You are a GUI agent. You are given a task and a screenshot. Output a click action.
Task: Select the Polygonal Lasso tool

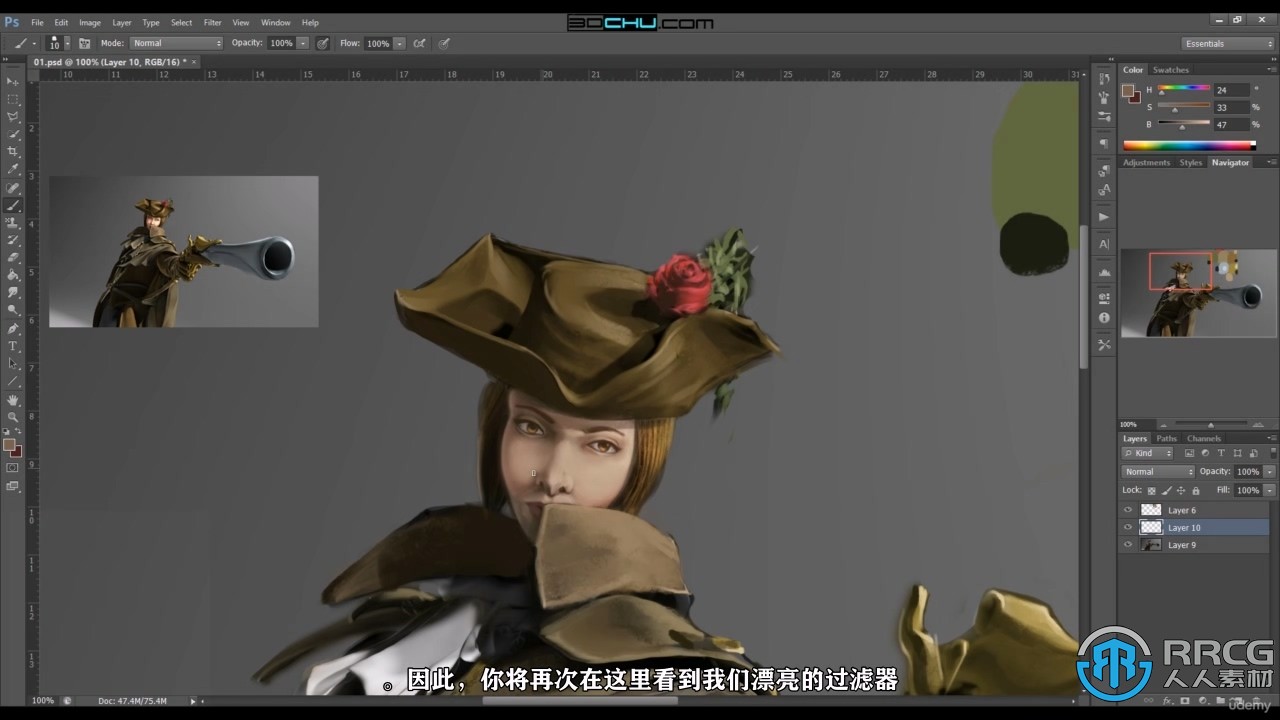[x=13, y=117]
